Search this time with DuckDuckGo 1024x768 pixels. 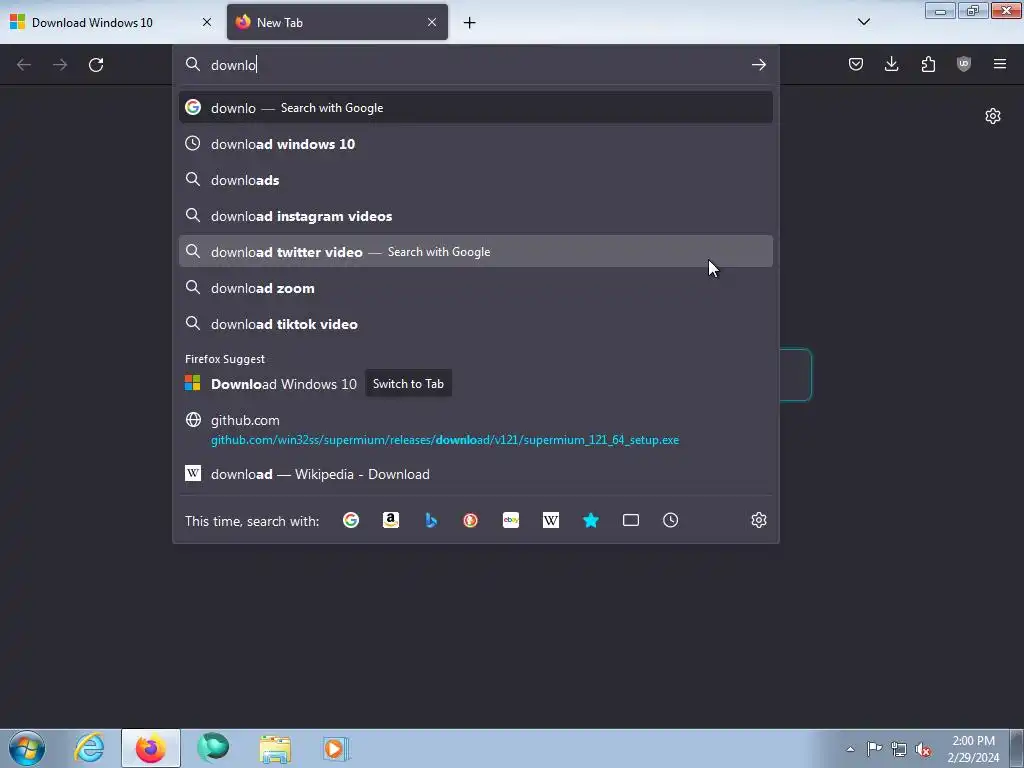(471, 520)
